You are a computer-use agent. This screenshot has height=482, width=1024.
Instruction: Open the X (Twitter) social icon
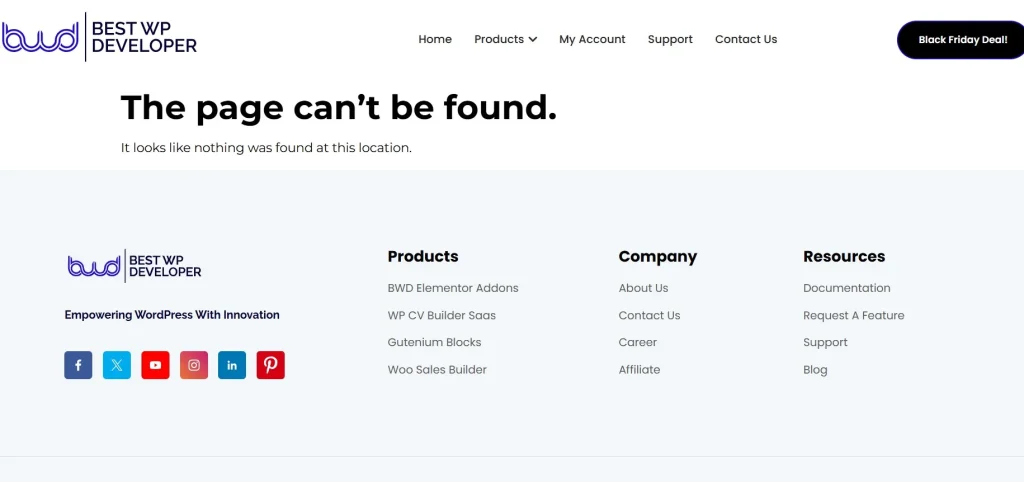tap(117, 365)
